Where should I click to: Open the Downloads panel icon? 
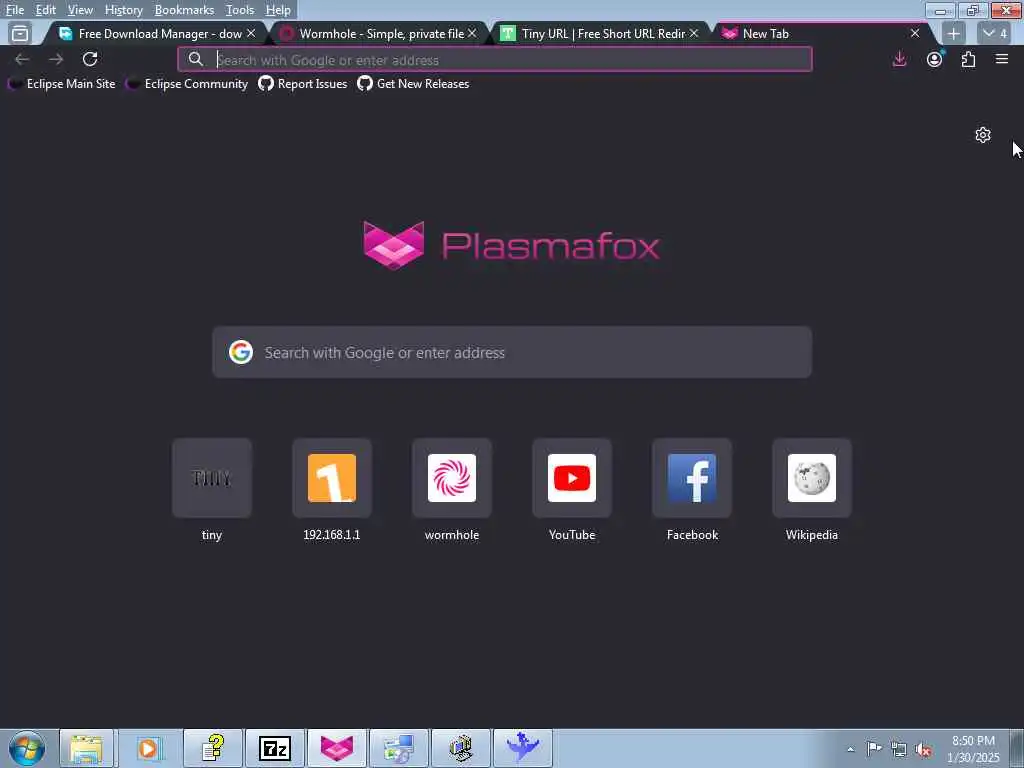[x=899, y=59]
